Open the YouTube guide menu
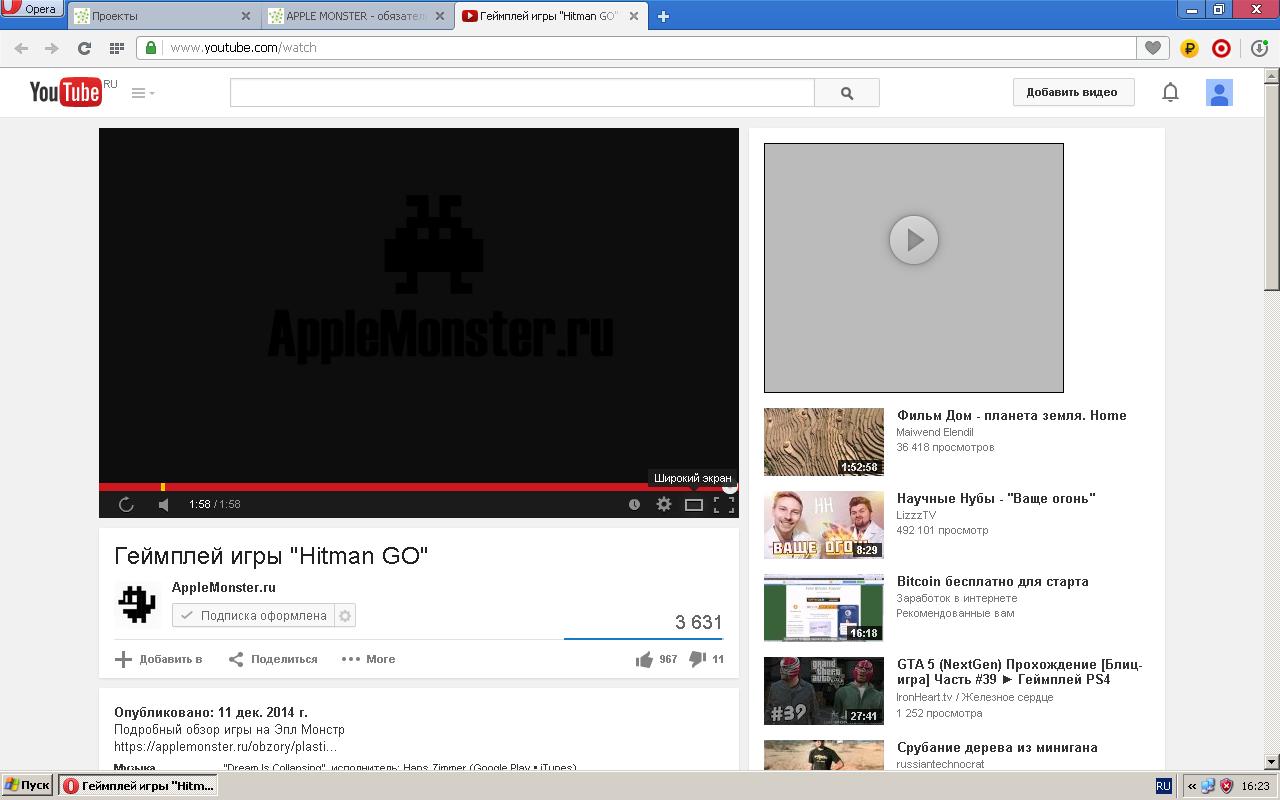The image size is (1280, 800). [143, 93]
